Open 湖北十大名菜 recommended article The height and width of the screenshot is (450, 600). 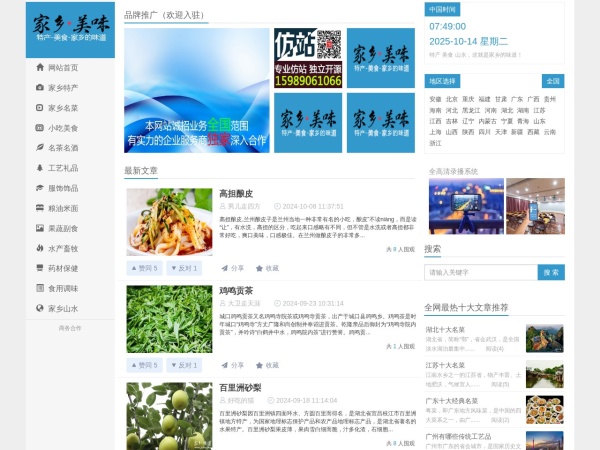(x=445, y=329)
